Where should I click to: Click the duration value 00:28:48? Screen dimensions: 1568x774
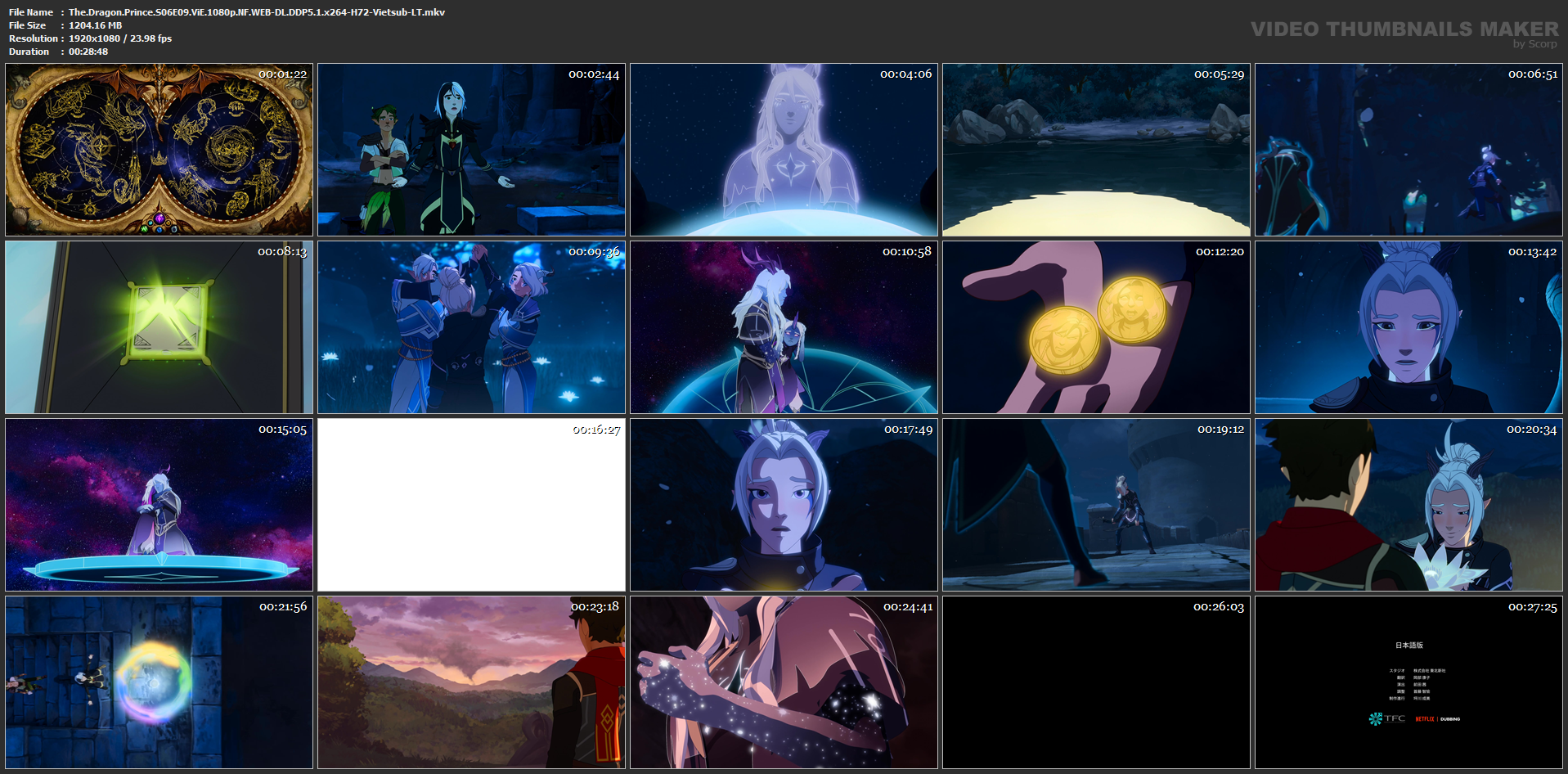(88, 52)
